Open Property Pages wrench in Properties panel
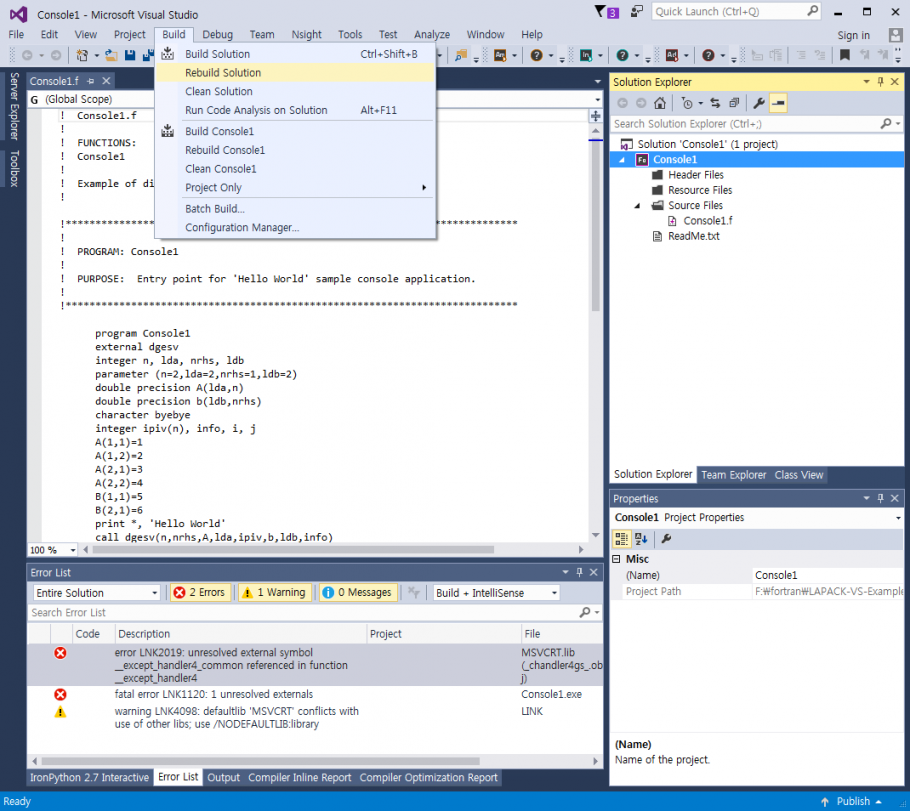910x811 pixels. pos(666,539)
